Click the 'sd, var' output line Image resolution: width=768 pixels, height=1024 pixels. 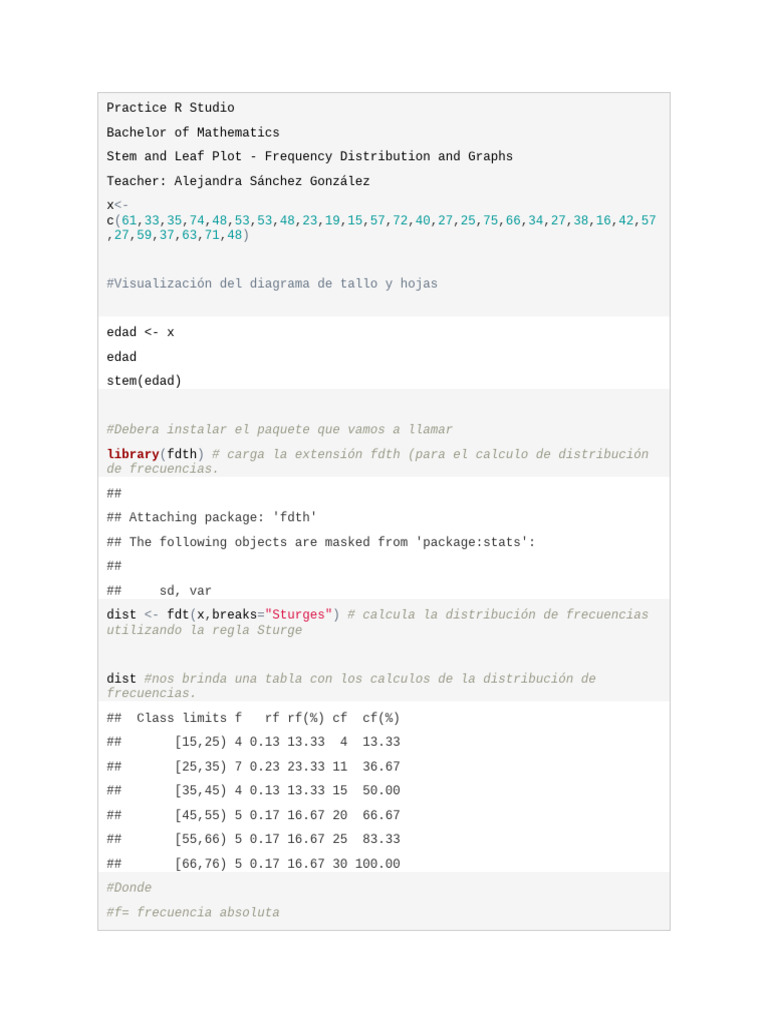point(185,591)
